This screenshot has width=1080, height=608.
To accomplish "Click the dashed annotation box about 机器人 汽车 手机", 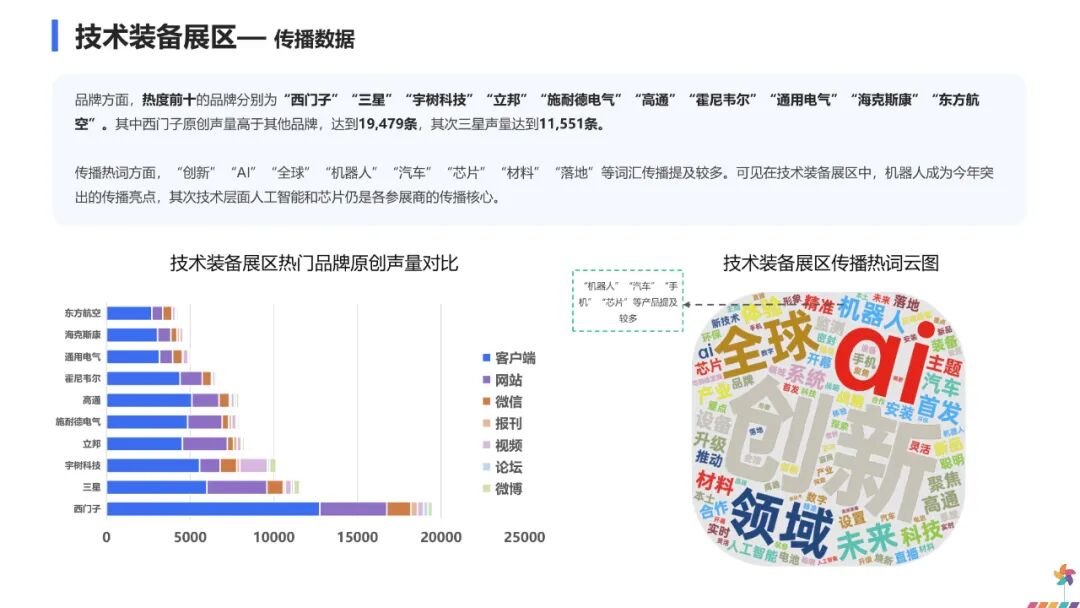I will click(x=627, y=301).
